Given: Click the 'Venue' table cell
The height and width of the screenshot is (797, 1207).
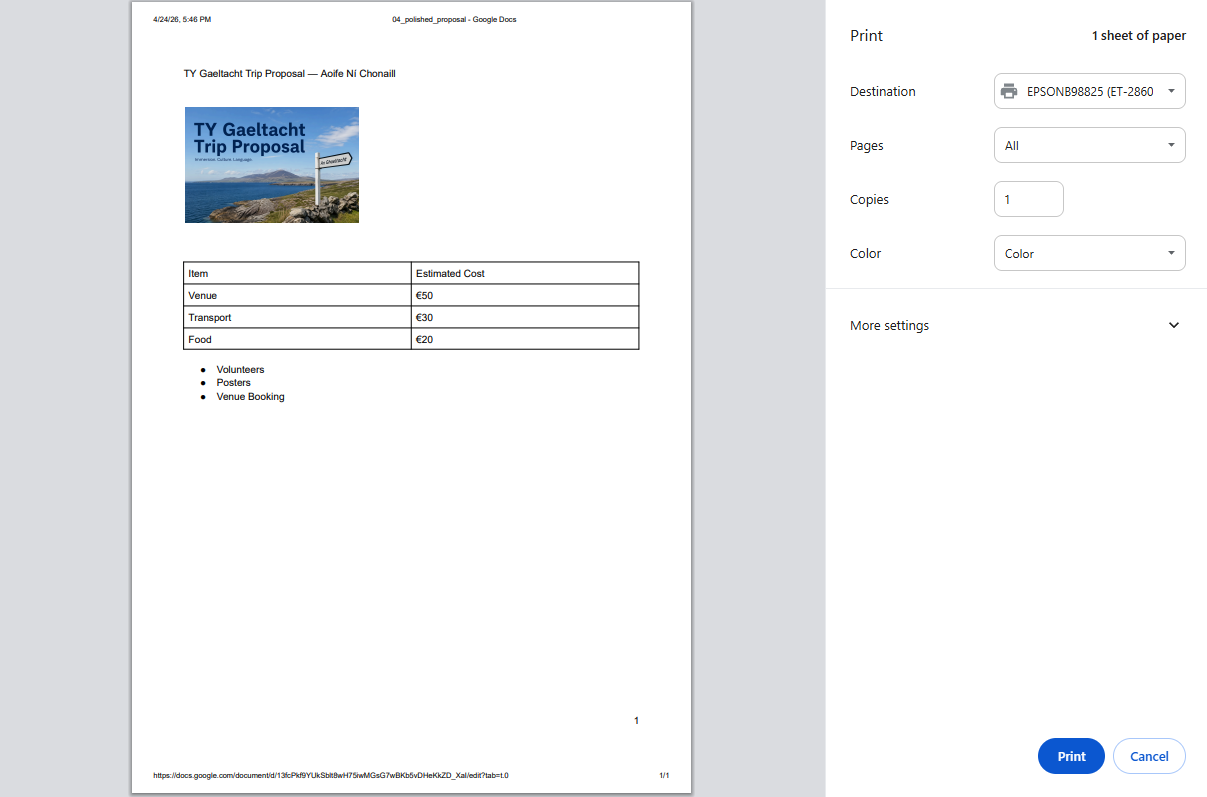Looking at the screenshot, I should (x=297, y=295).
